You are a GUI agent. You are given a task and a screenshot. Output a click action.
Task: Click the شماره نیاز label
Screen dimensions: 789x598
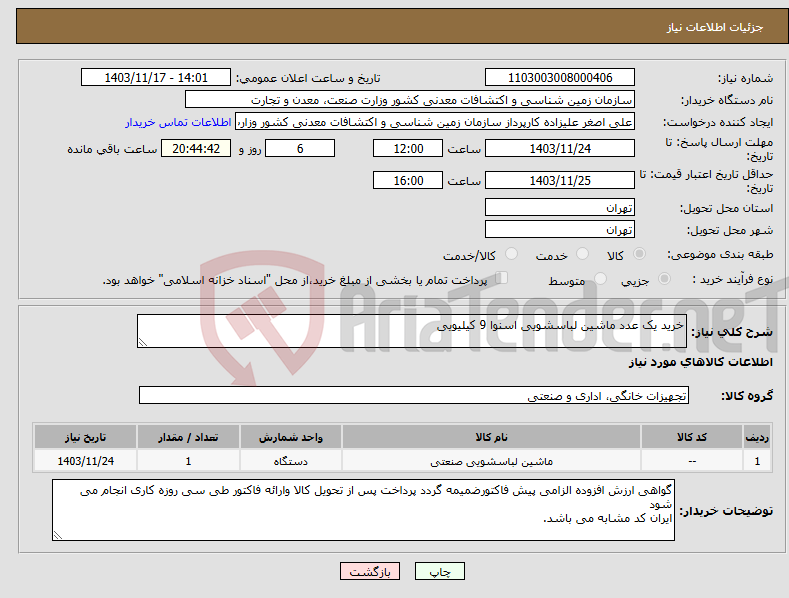pyautogui.click(x=745, y=79)
